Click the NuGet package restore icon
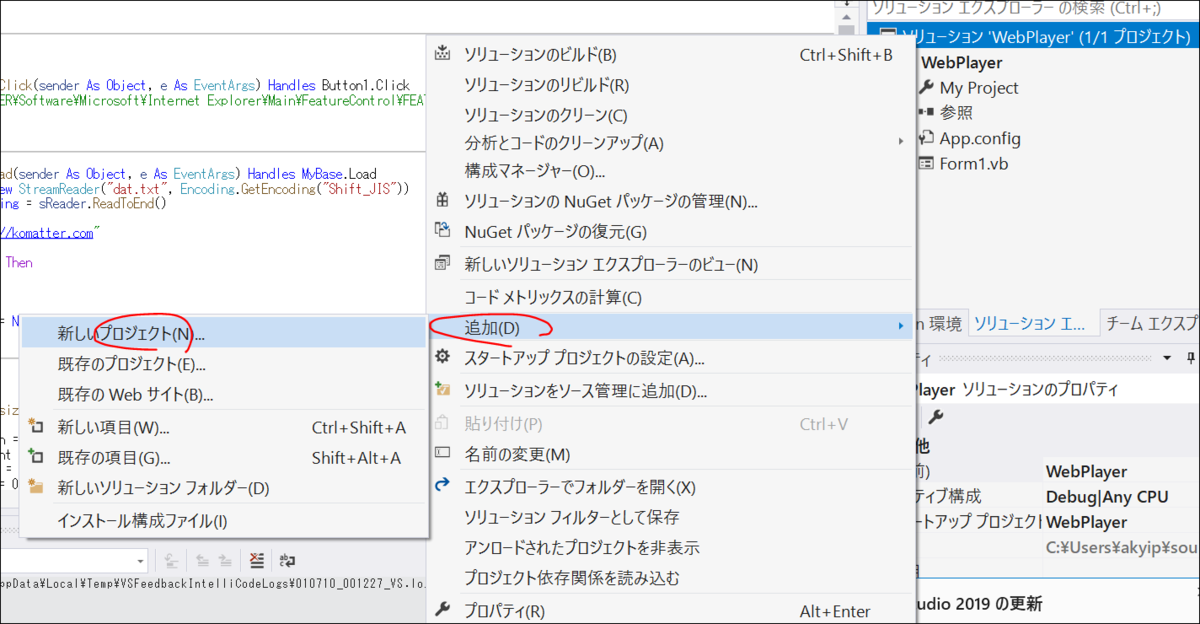The width and height of the screenshot is (1200, 624). [x=440, y=231]
